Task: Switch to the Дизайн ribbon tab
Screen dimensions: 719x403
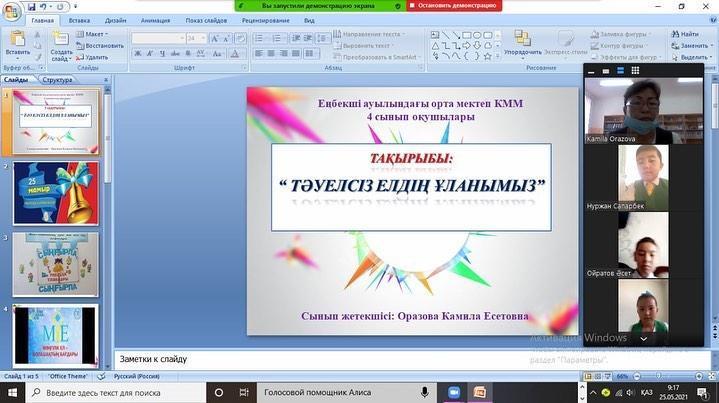Action: click(116, 19)
